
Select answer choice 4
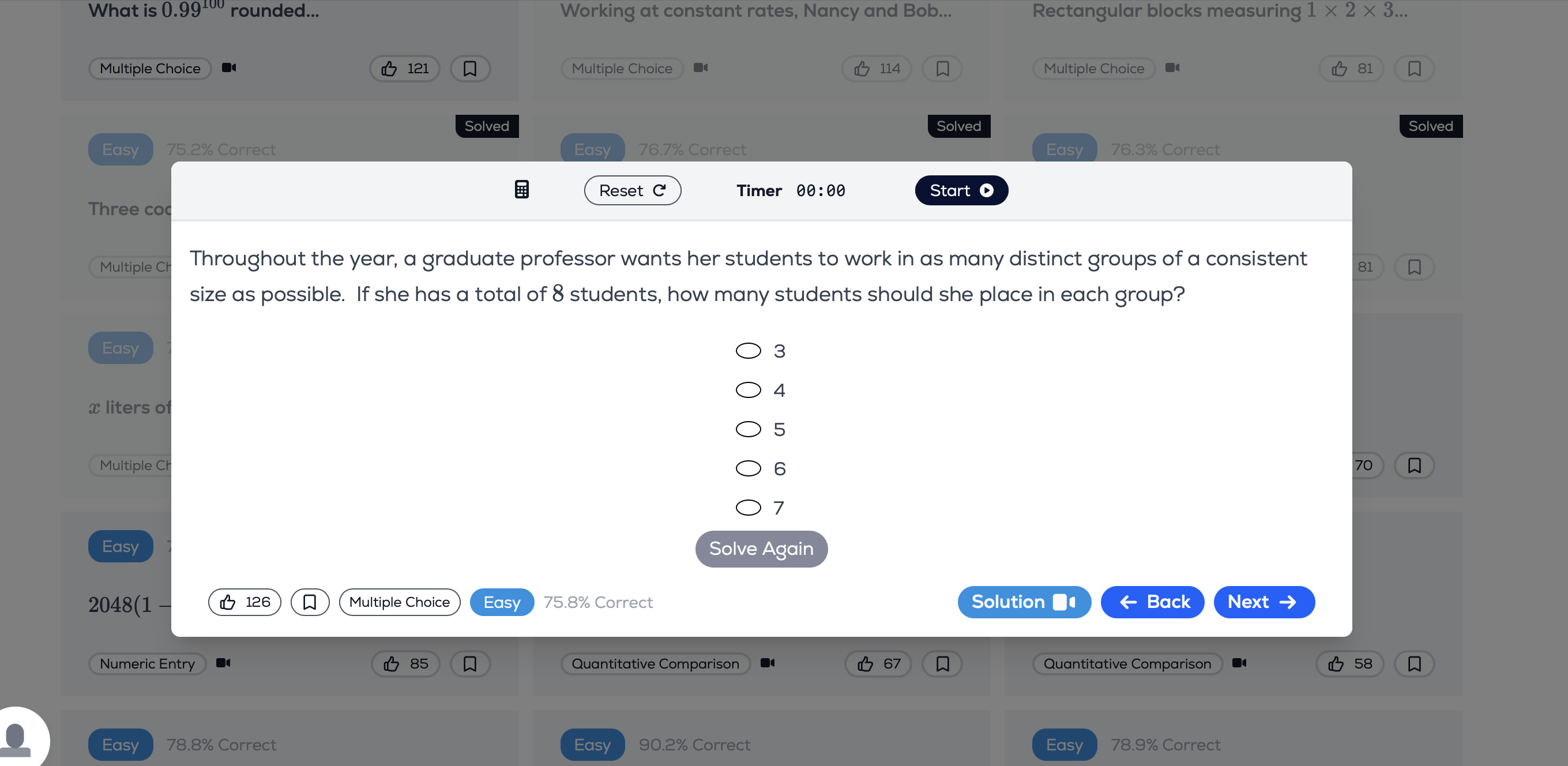[x=748, y=390]
